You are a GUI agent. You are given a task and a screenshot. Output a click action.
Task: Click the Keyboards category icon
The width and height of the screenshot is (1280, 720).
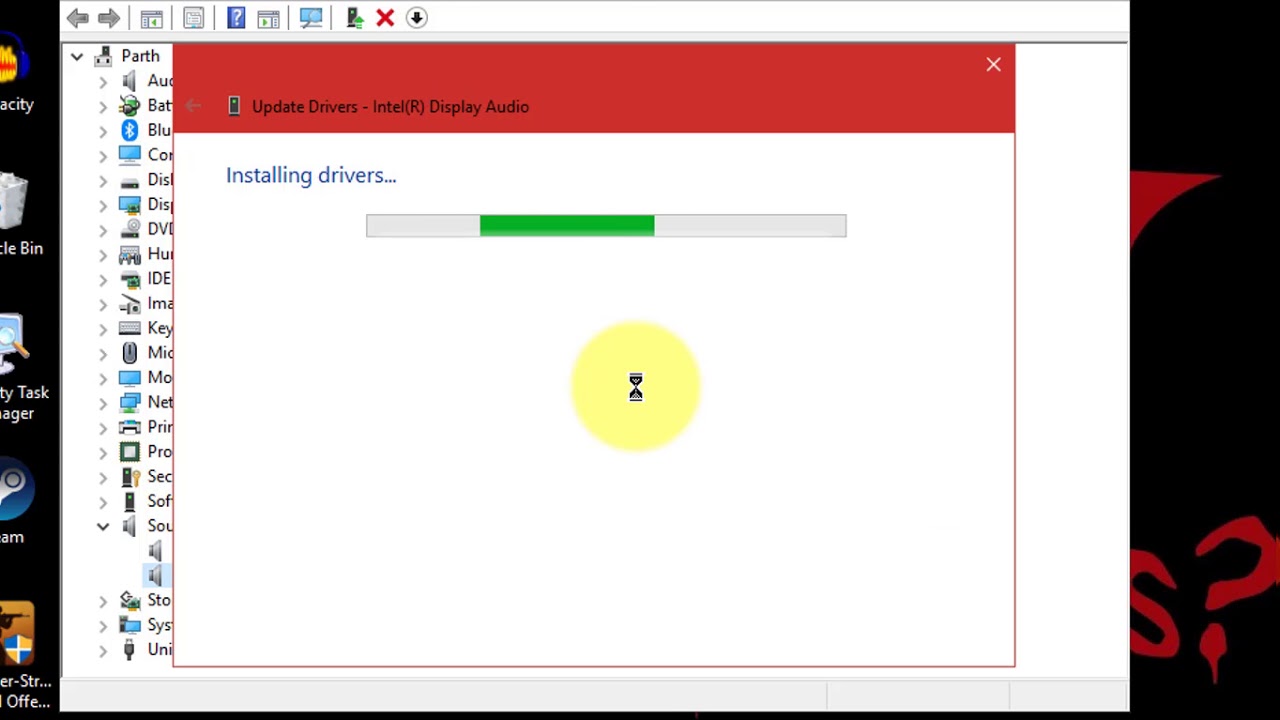point(129,328)
